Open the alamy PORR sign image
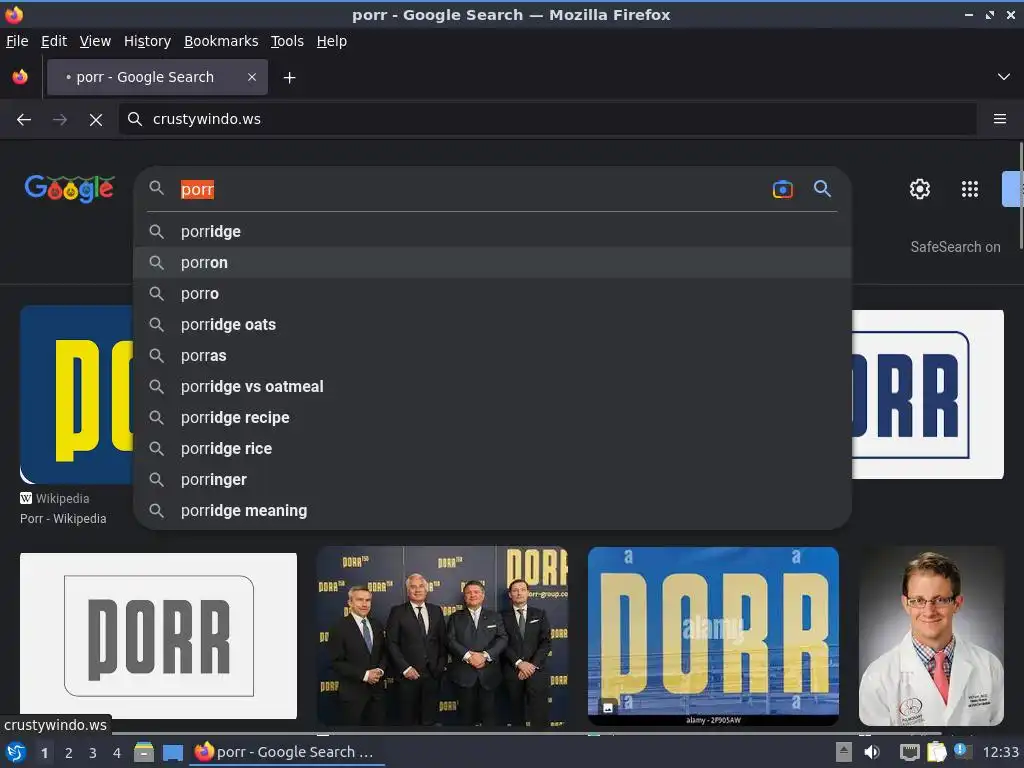This screenshot has width=1024, height=768. (x=713, y=636)
